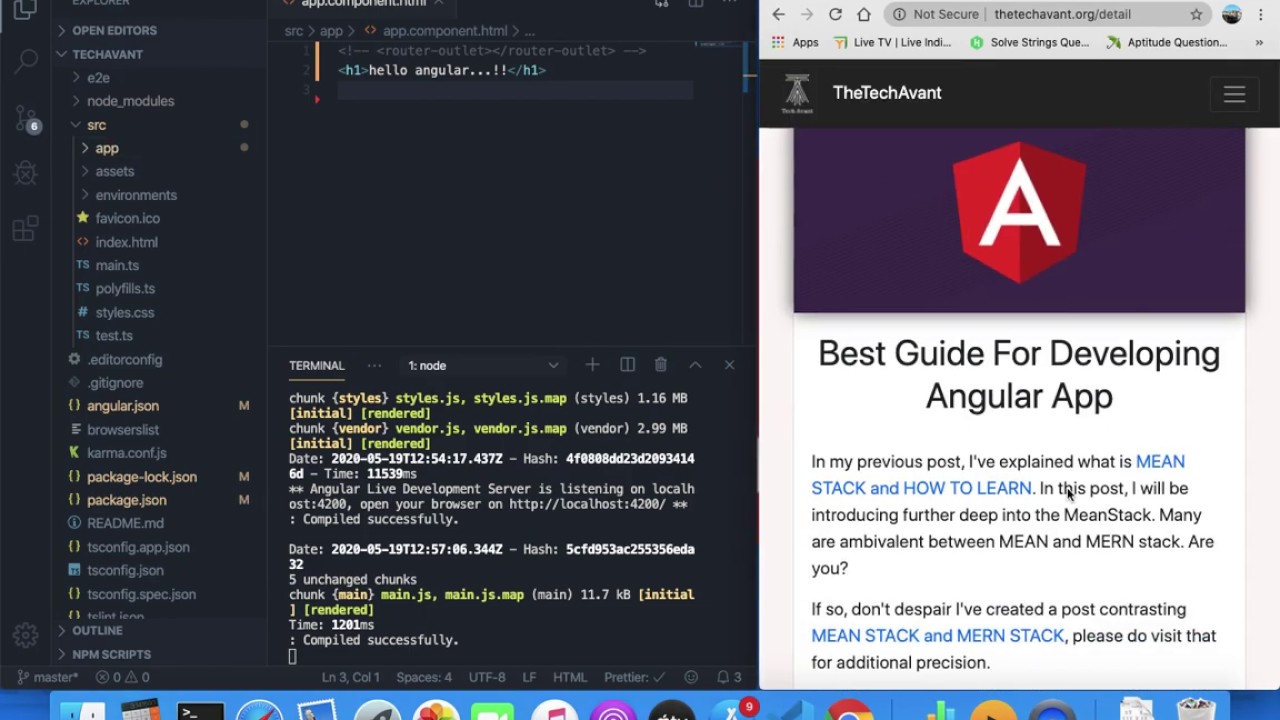Viewport: 1280px width, 720px height.
Task: Open README.md in the explorer
Action: pyautogui.click(x=125, y=523)
